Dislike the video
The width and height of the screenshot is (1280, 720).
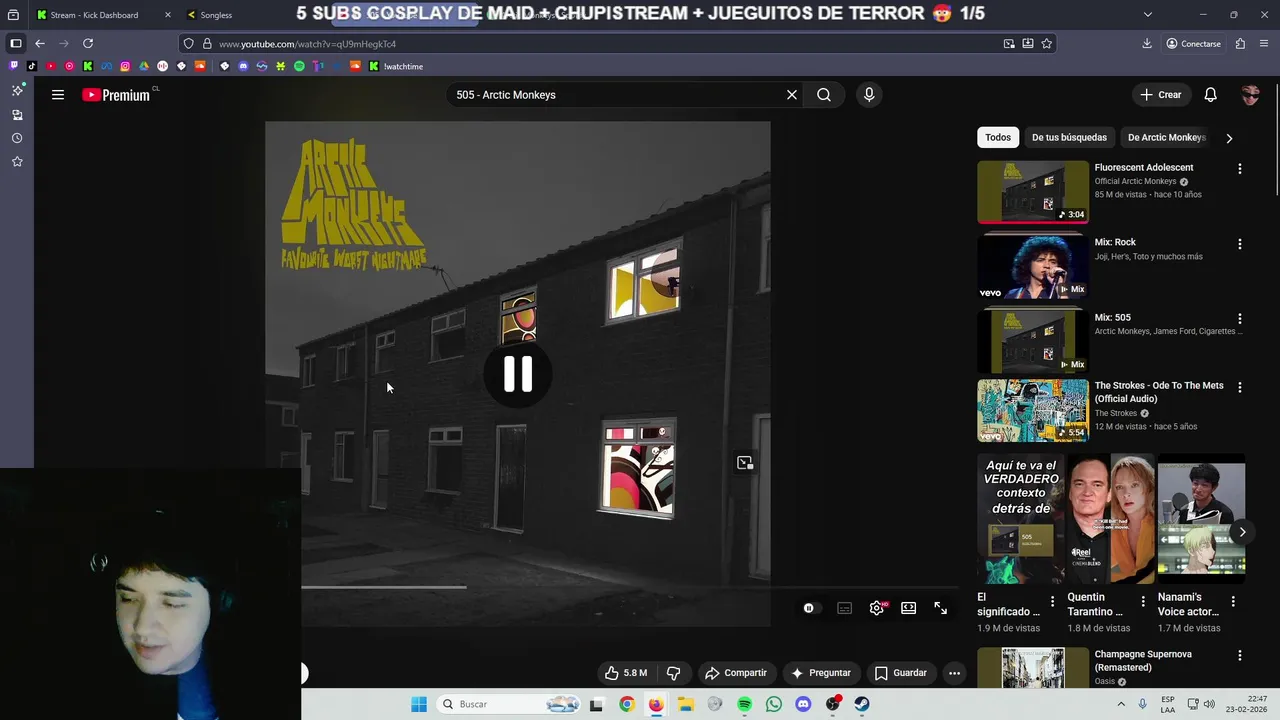point(673,673)
